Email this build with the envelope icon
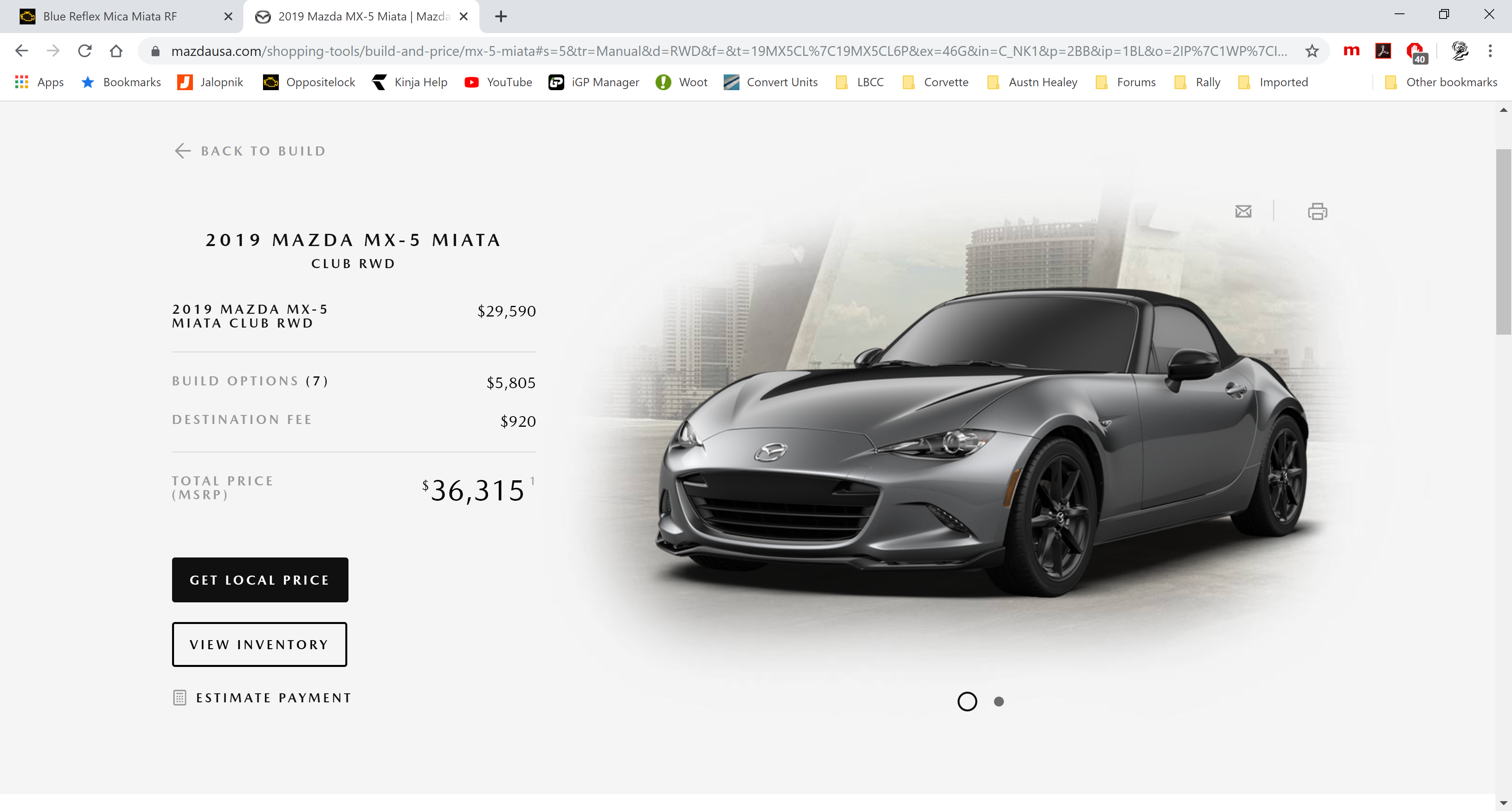Screen dimensions: 1512x811 (x=1243, y=211)
